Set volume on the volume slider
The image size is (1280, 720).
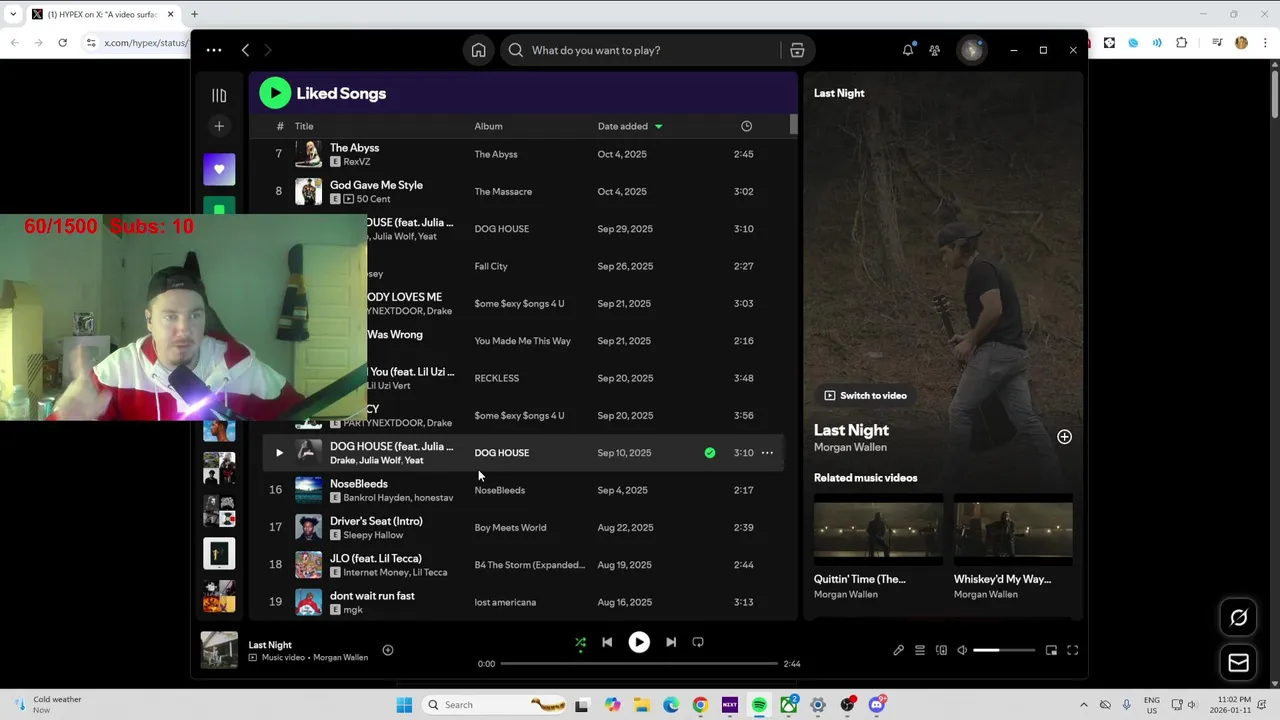click(x=1004, y=650)
